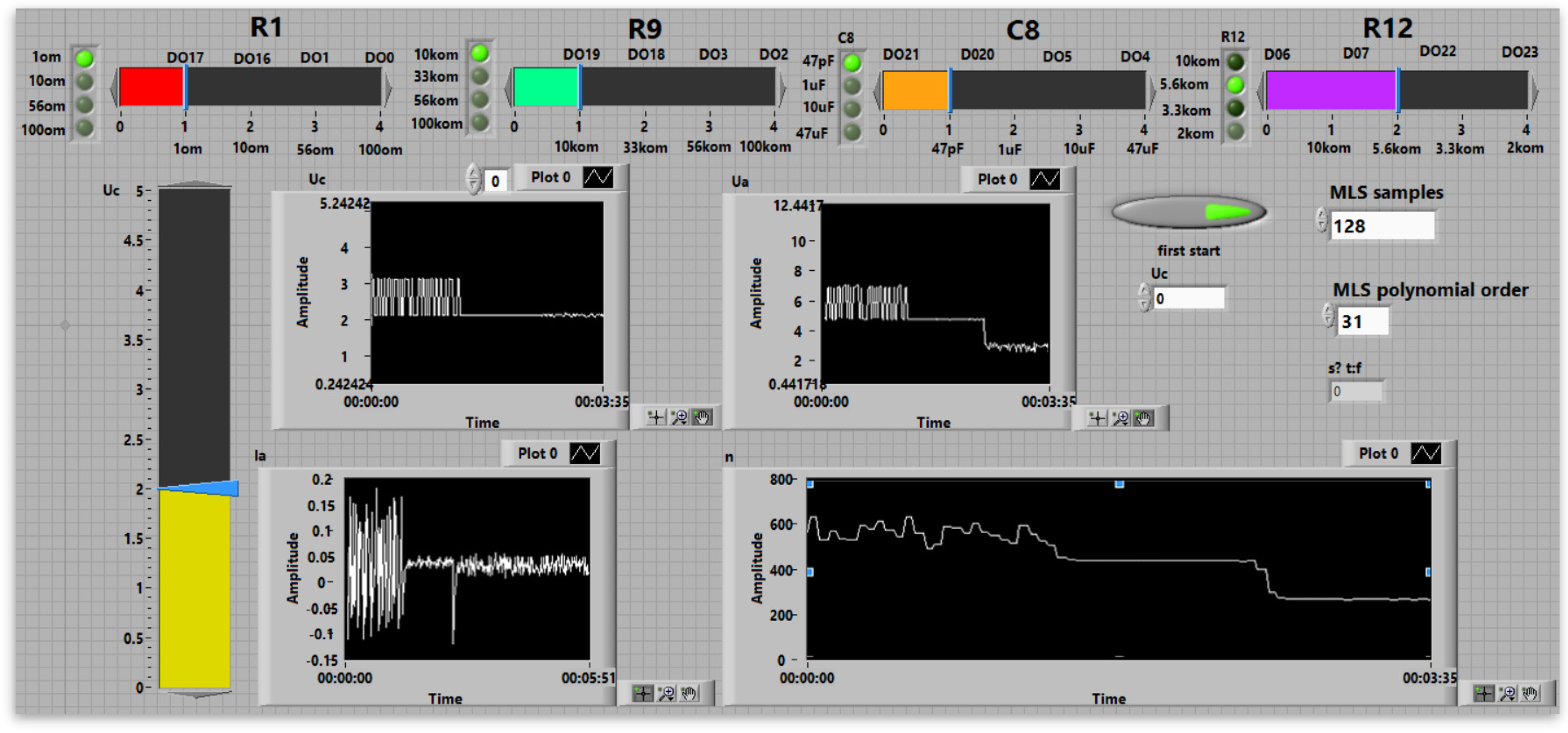The width and height of the screenshot is (1568, 733).
Task: Toggle the 10om LED for R1
Action: (85, 82)
